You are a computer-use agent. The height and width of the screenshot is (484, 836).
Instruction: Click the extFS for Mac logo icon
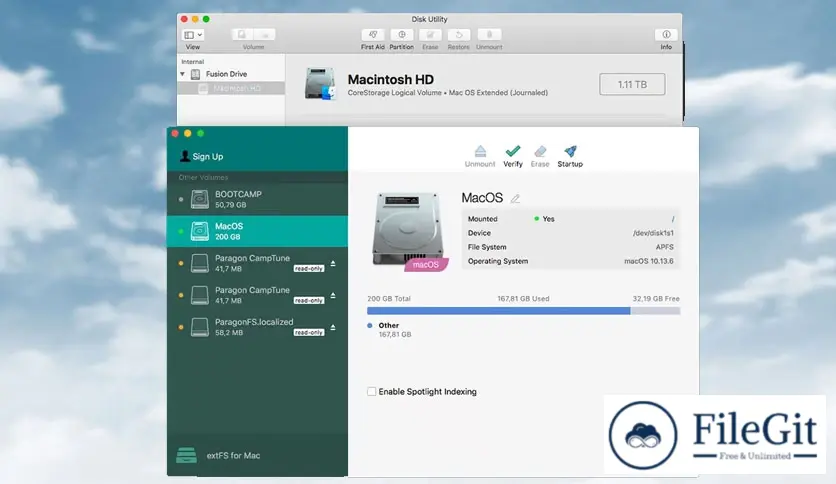click(187, 455)
